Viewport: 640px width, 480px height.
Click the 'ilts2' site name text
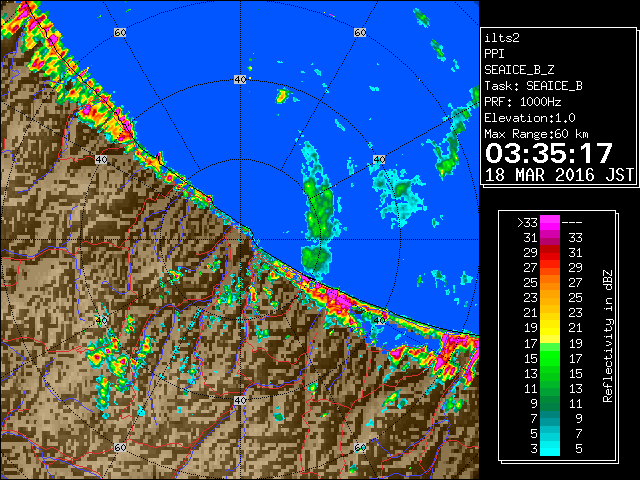click(x=502, y=38)
